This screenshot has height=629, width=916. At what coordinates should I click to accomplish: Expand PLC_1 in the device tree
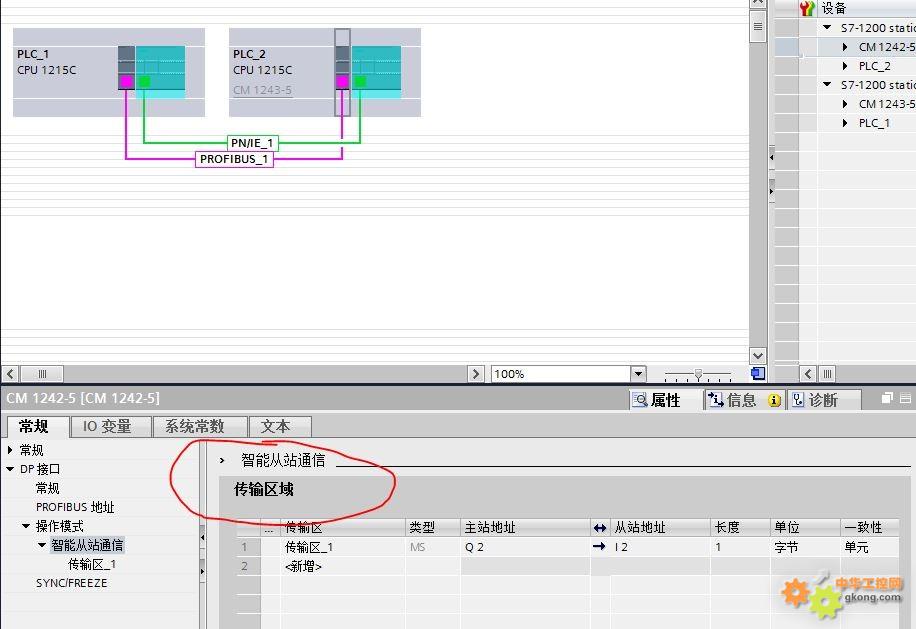point(845,123)
